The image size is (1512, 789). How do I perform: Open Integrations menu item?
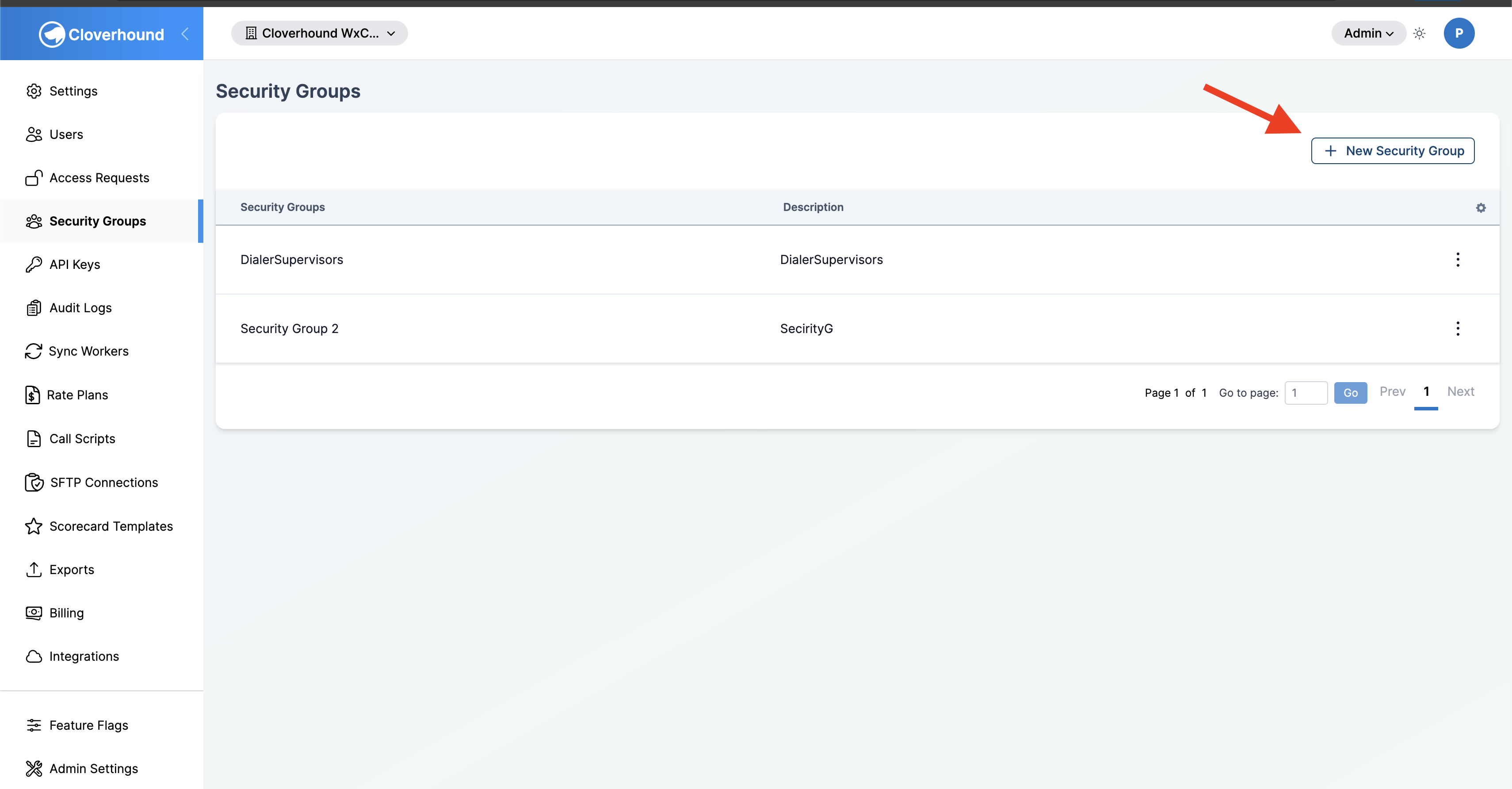(x=101, y=656)
